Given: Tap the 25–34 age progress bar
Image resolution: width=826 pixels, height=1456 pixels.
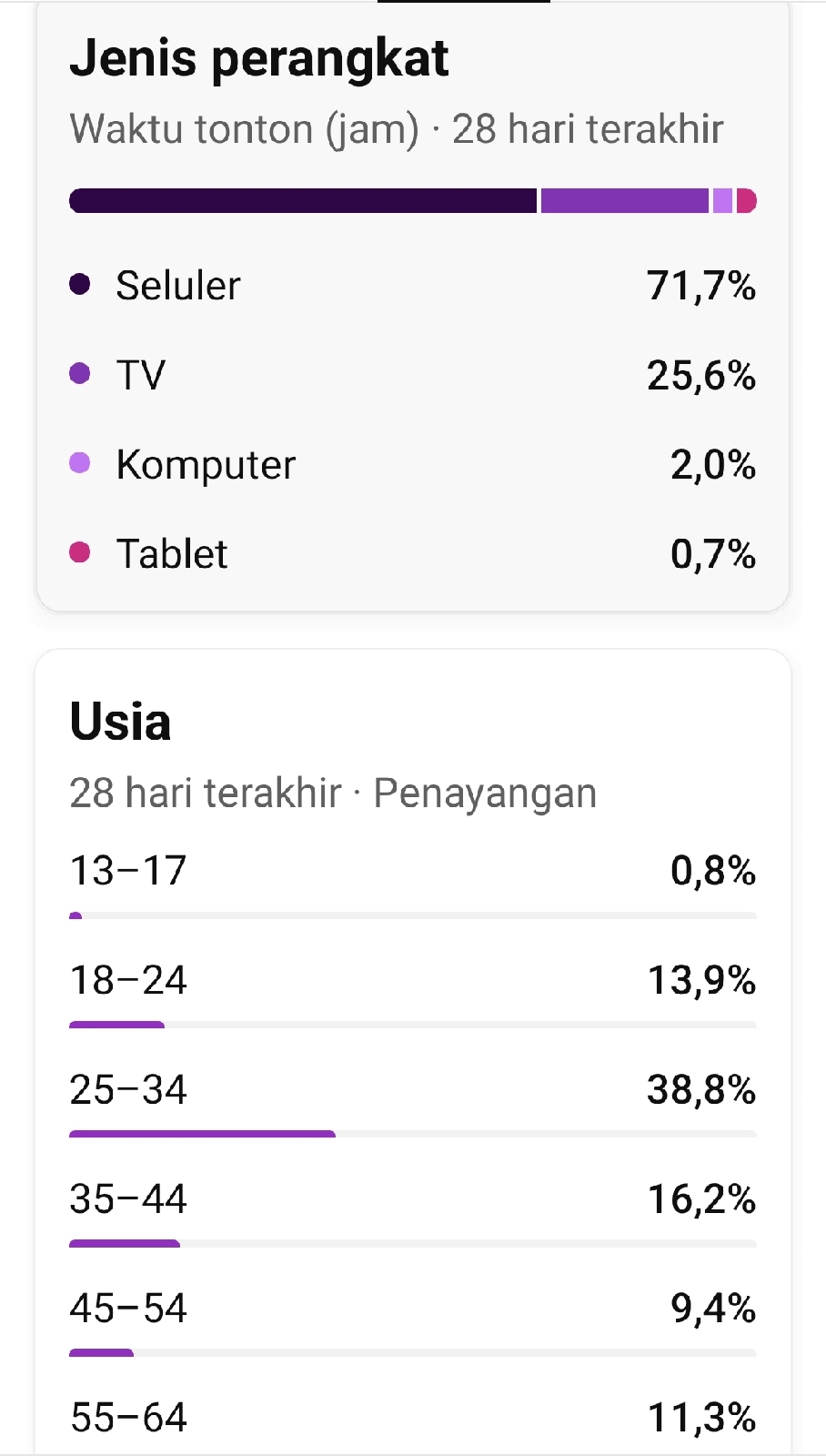Looking at the screenshot, I should (x=413, y=1134).
